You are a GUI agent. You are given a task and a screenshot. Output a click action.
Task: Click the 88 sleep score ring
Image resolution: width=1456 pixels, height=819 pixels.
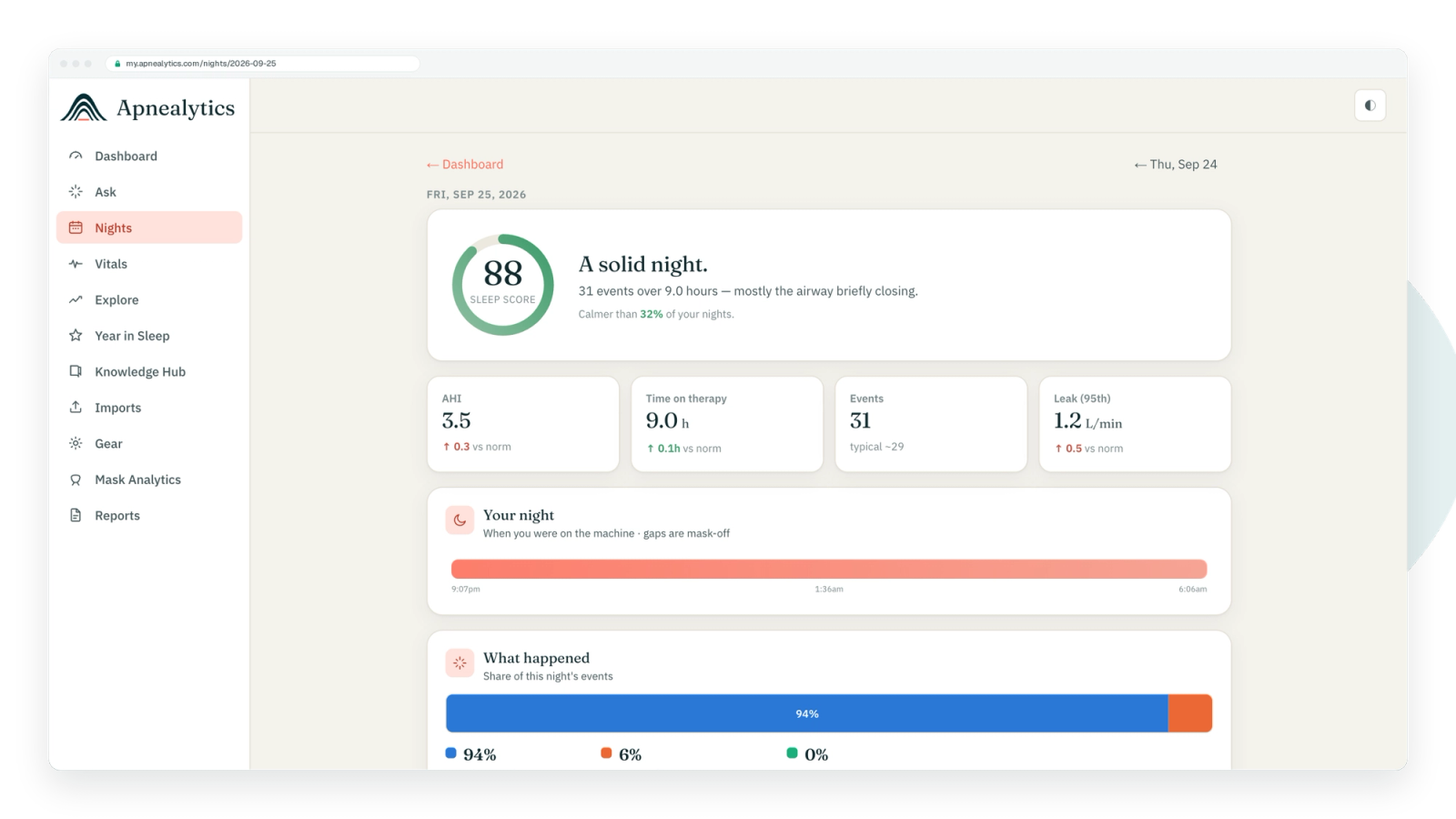click(x=503, y=285)
